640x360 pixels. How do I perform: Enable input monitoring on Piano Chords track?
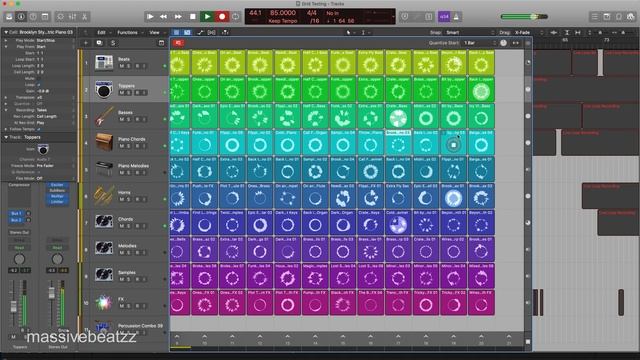pos(144,146)
